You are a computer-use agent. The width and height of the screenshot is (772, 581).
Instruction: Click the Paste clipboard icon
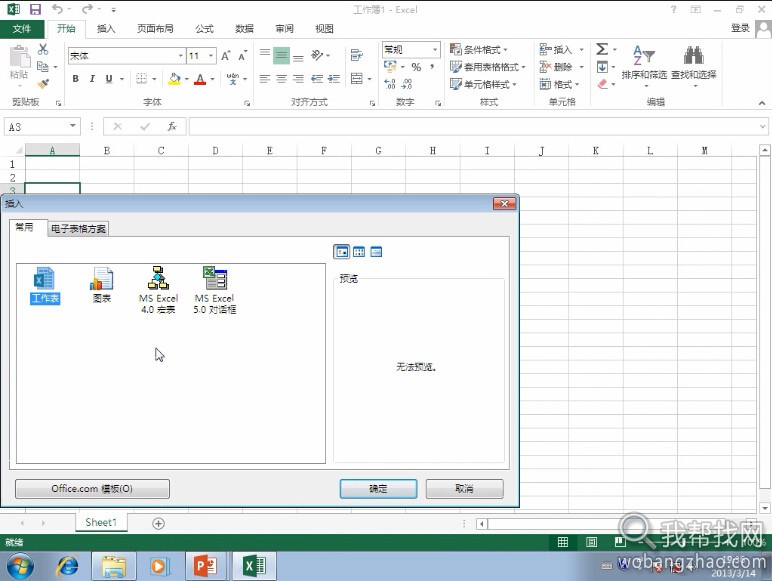click(x=20, y=57)
